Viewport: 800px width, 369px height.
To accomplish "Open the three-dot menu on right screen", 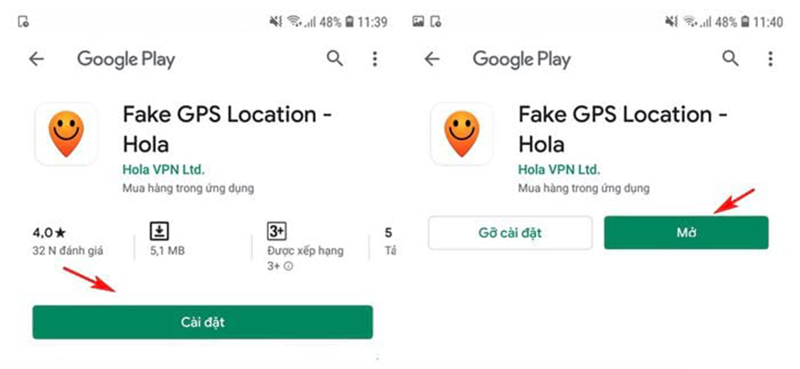I will point(770,59).
